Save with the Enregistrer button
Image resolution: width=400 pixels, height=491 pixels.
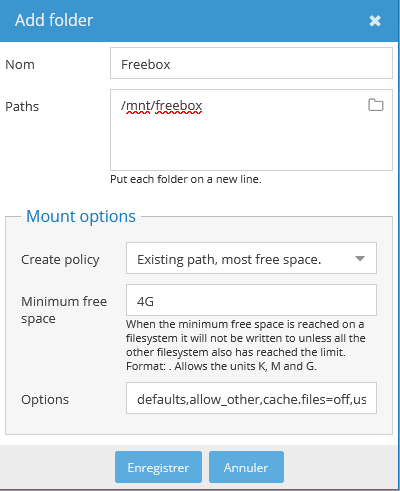click(x=158, y=467)
